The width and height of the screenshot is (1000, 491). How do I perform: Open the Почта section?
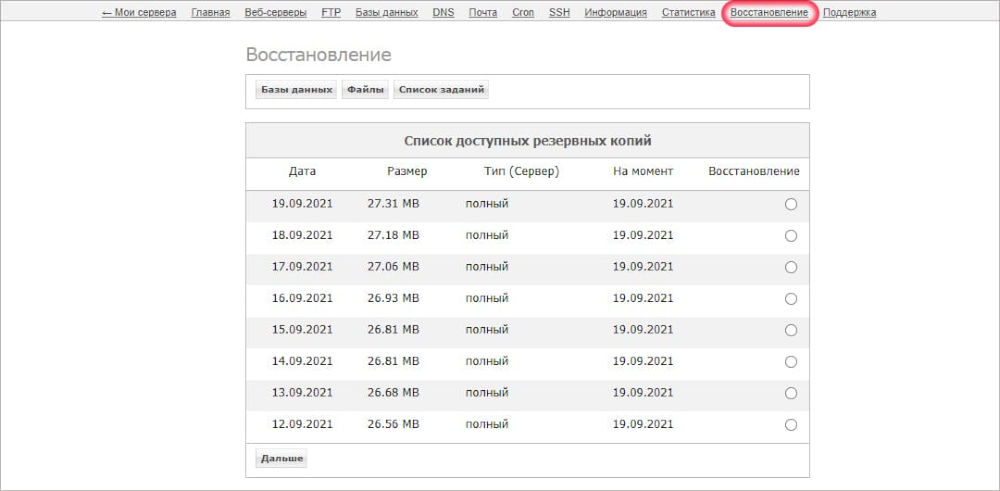483,12
